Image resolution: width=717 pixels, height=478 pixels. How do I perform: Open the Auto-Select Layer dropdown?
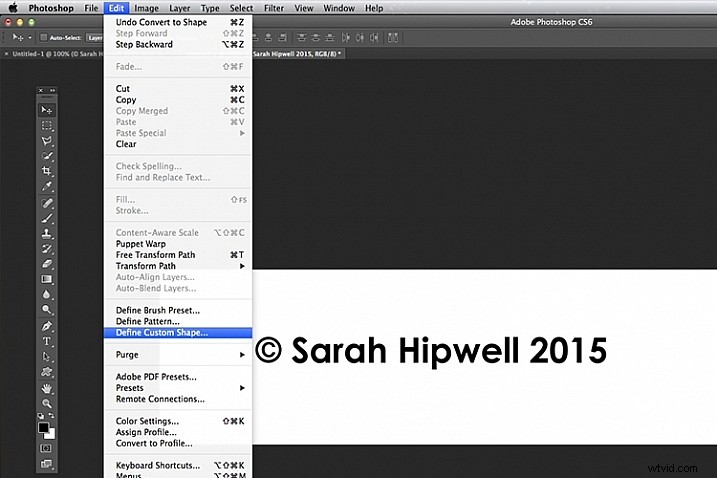coord(95,38)
